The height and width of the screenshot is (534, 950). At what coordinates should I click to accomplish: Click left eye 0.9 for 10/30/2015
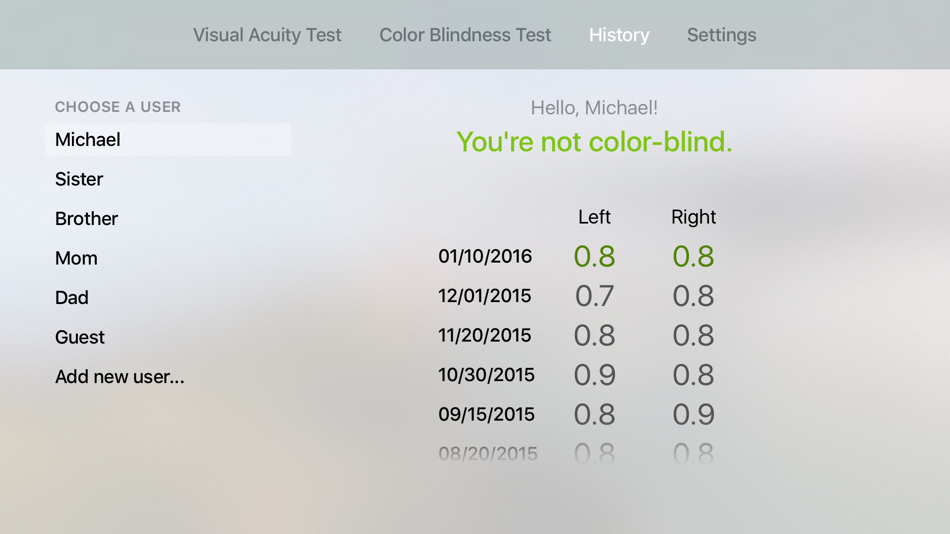(594, 375)
